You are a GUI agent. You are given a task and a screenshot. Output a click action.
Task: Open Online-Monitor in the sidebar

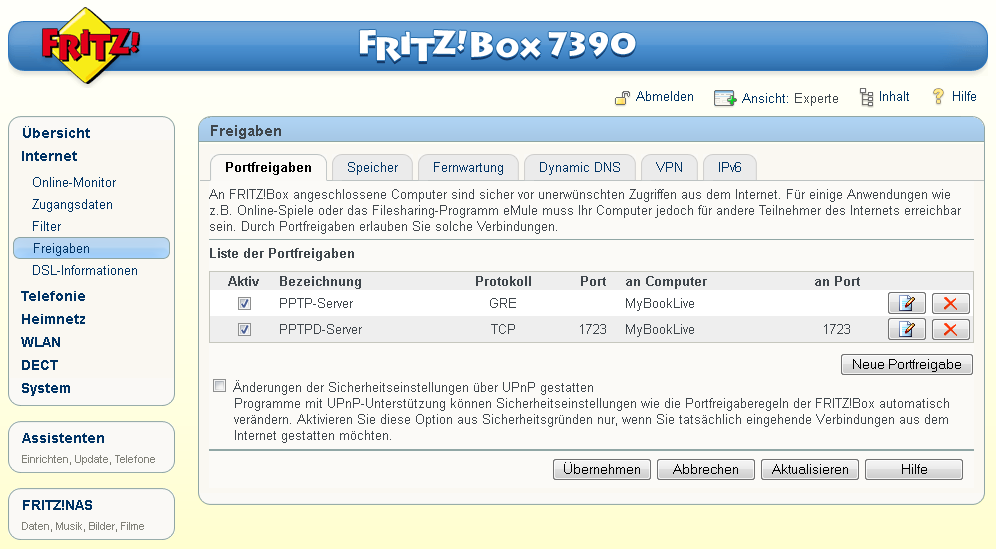74,182
